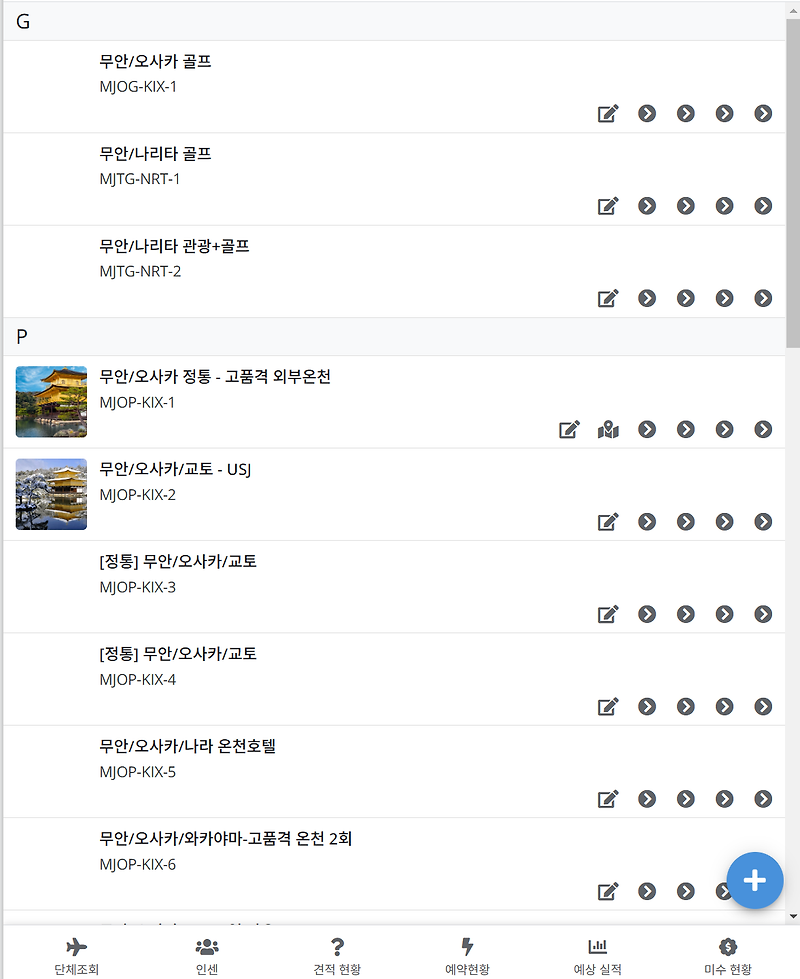This screenshot has width=800, height=979.
Task: Switch to 인센 tab
Action: (x=207, y=956)
